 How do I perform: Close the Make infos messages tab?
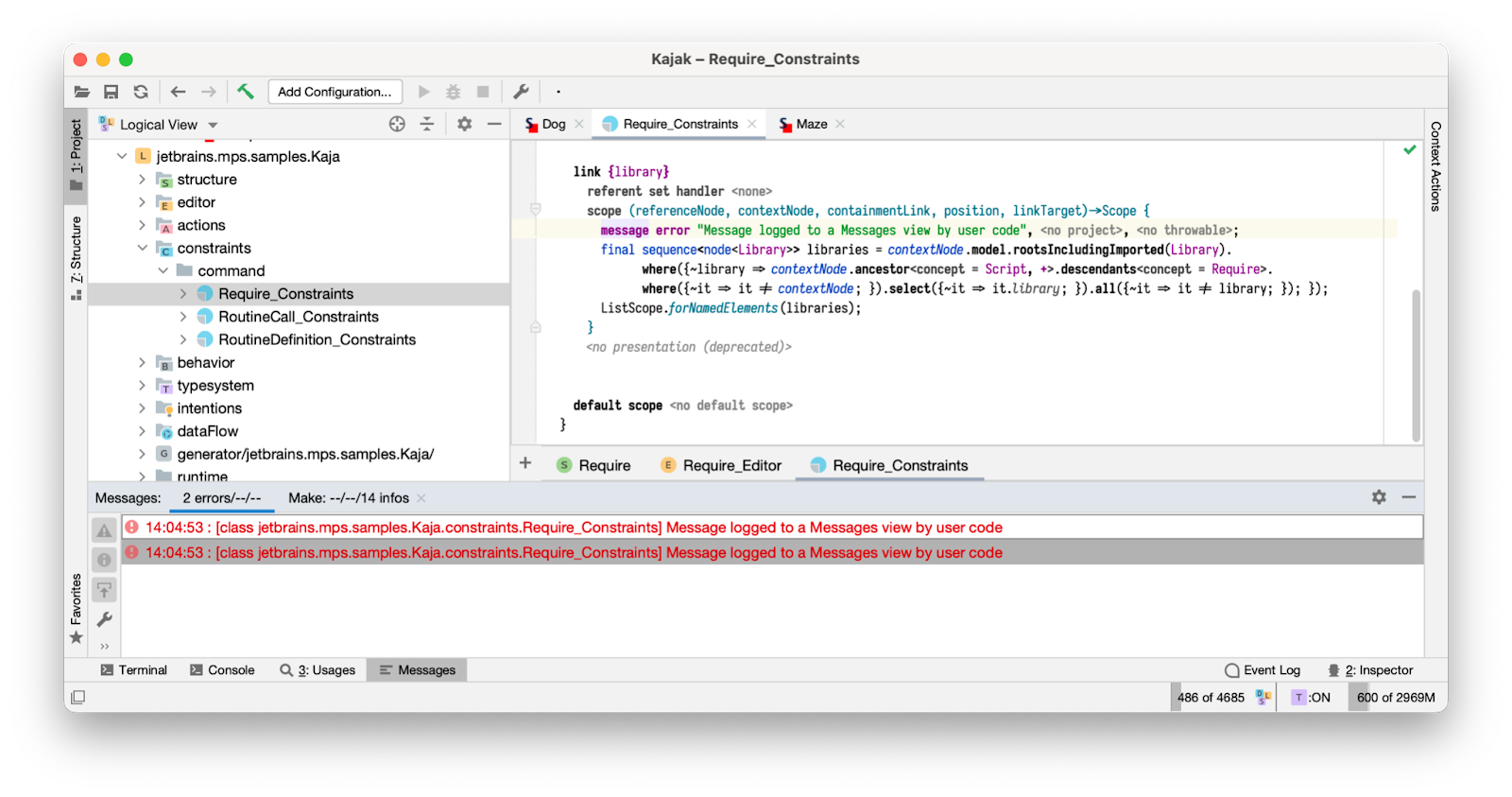[x=421, y=498]
